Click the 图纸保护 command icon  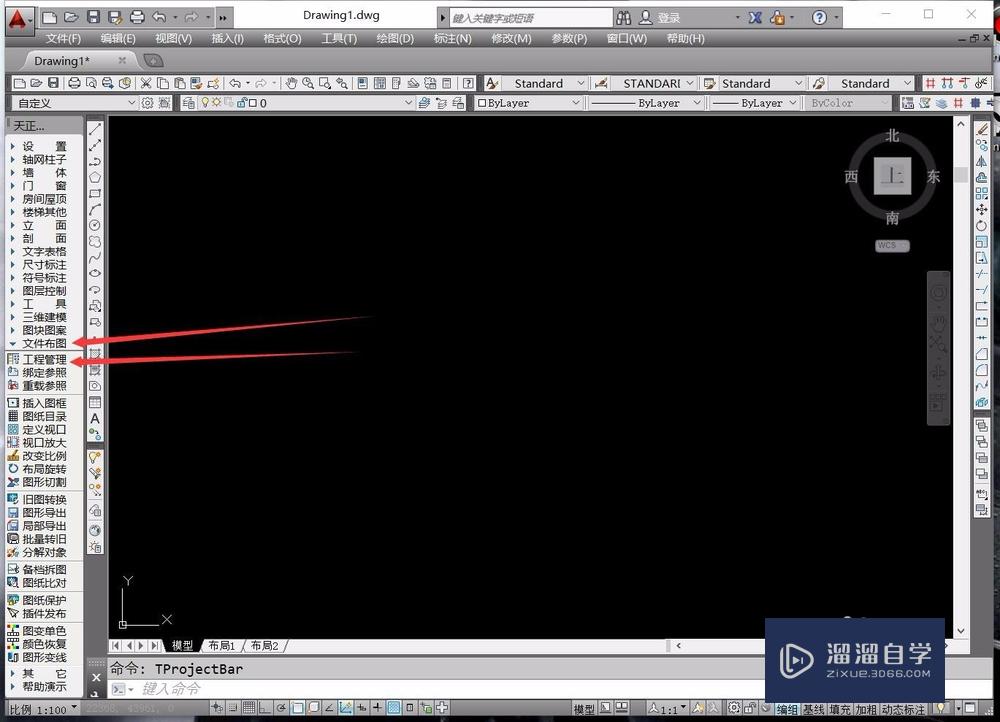[x=13, y=600]
